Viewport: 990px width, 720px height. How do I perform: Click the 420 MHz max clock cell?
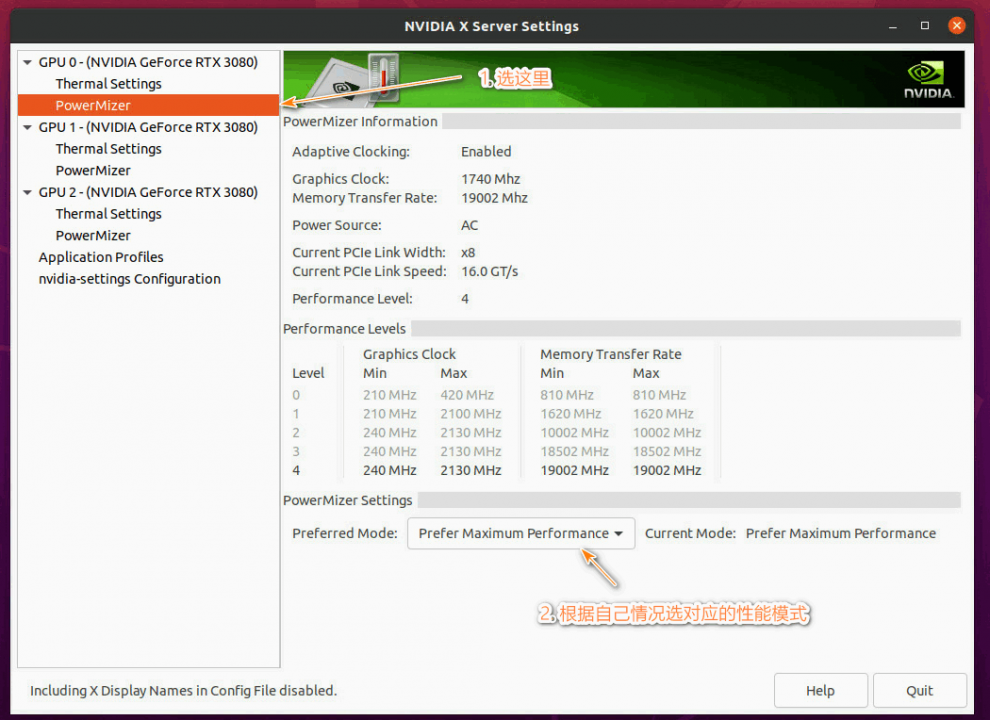pyautogui.click(x=467, y=395)
